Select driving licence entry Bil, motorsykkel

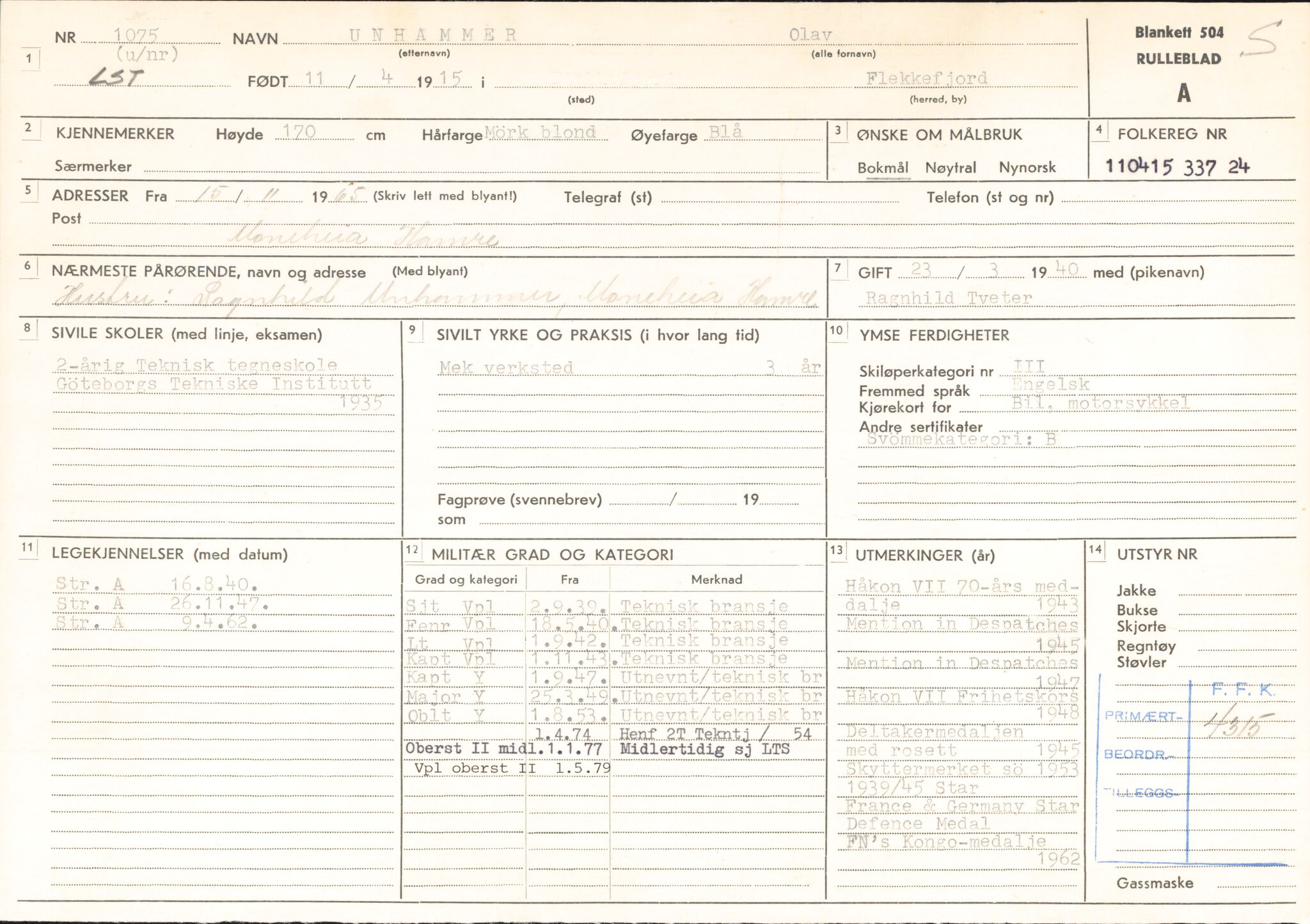point(1101,403)
